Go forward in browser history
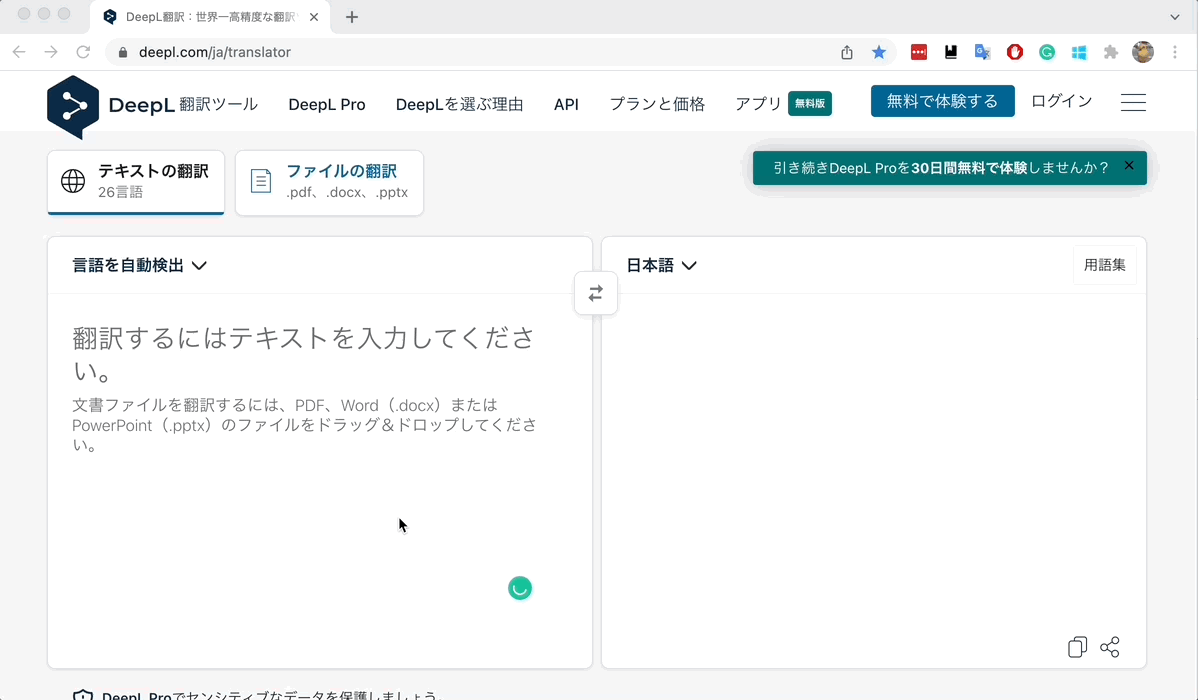The height and width of the screenshot is (700, 1198). coord(51,52)
